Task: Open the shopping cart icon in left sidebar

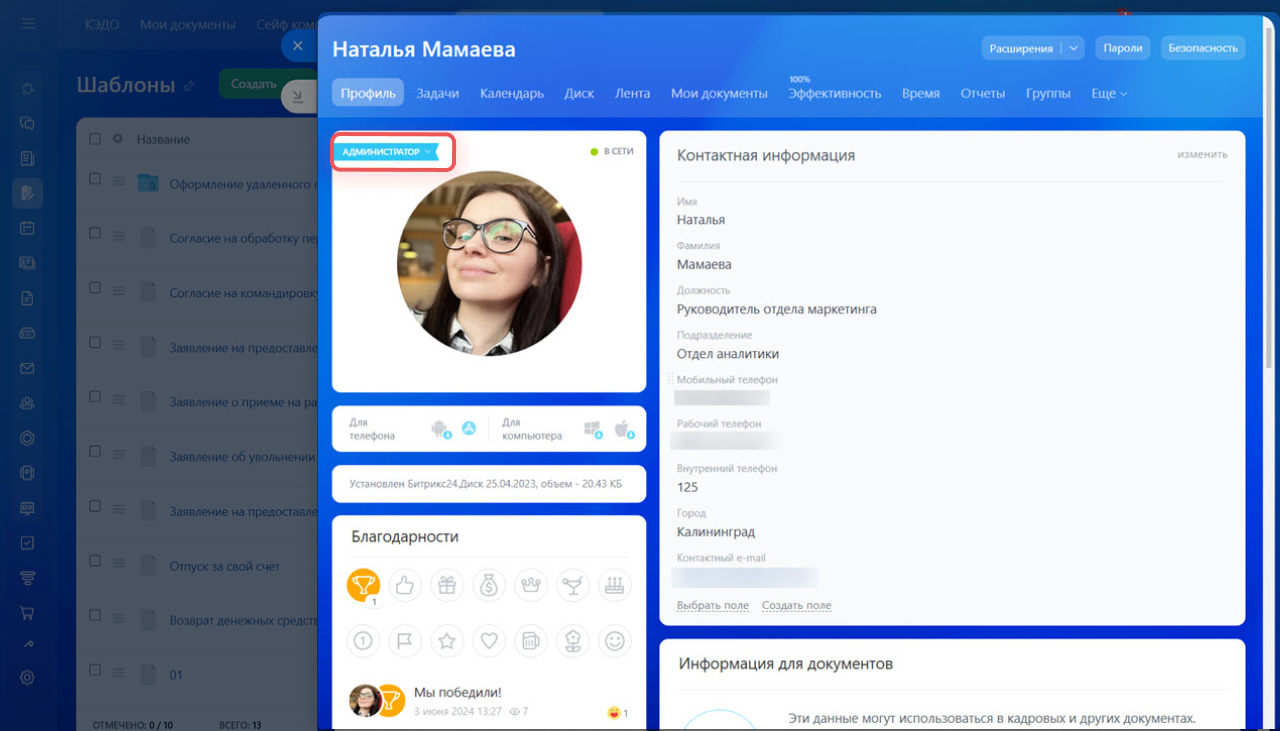Action: click(27, 612)
